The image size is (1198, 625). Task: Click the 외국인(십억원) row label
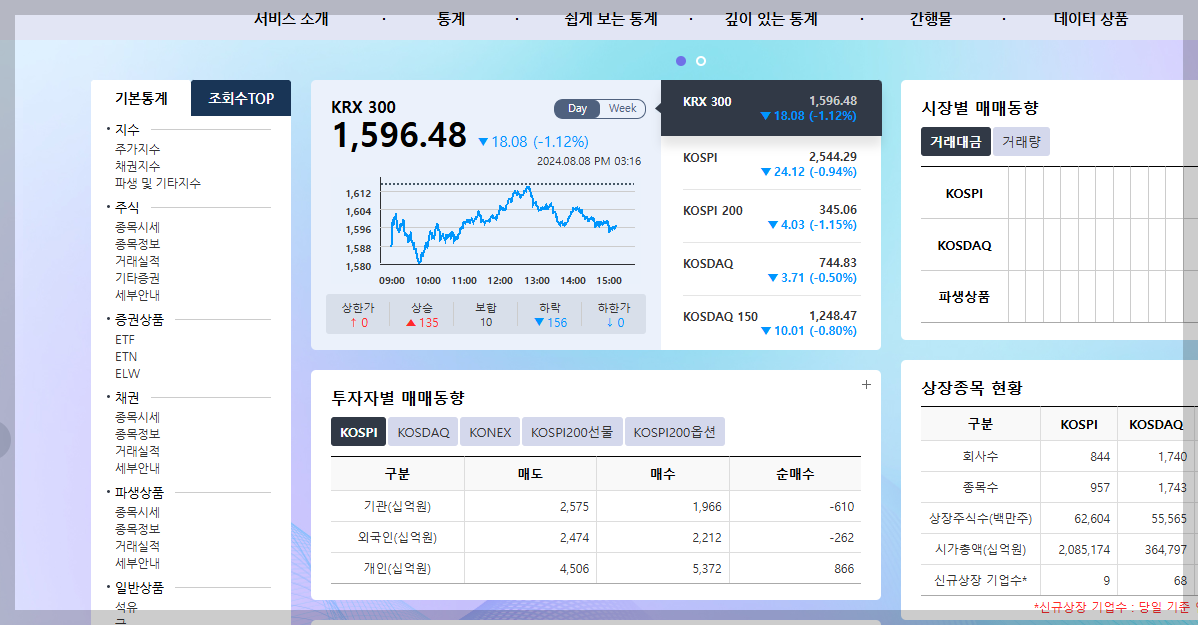pyautogui.click(x=397, y=537)
